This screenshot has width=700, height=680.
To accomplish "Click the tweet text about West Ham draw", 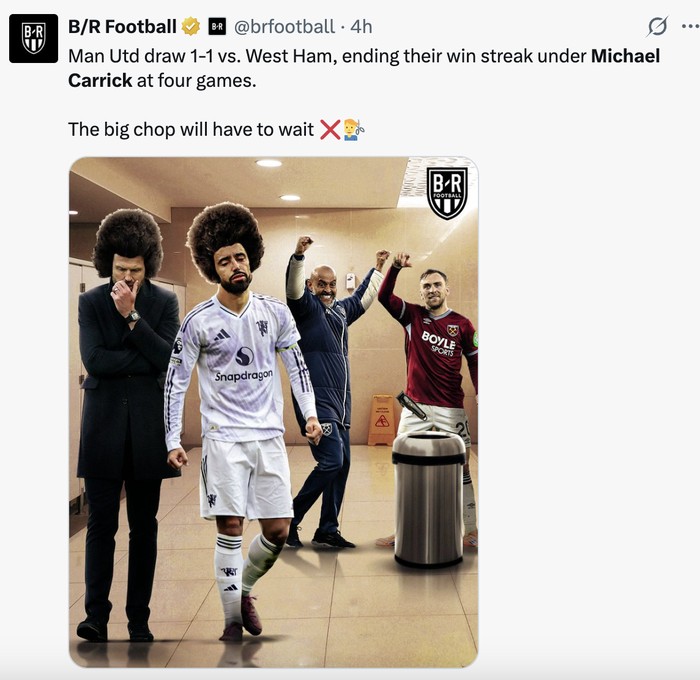I will click(364, 68).
